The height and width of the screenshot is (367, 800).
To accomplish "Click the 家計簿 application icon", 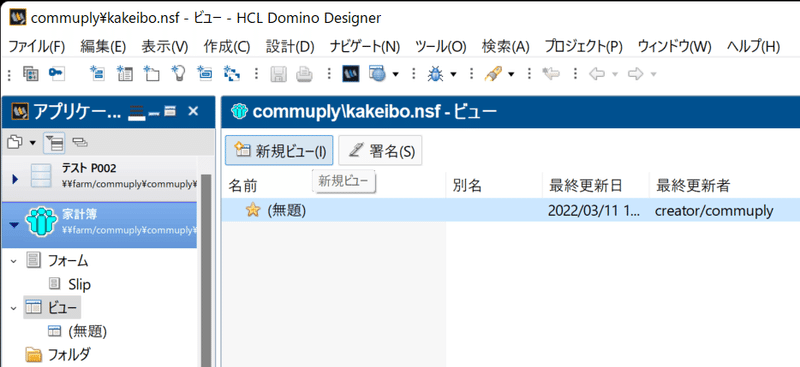I will (41, 223).
